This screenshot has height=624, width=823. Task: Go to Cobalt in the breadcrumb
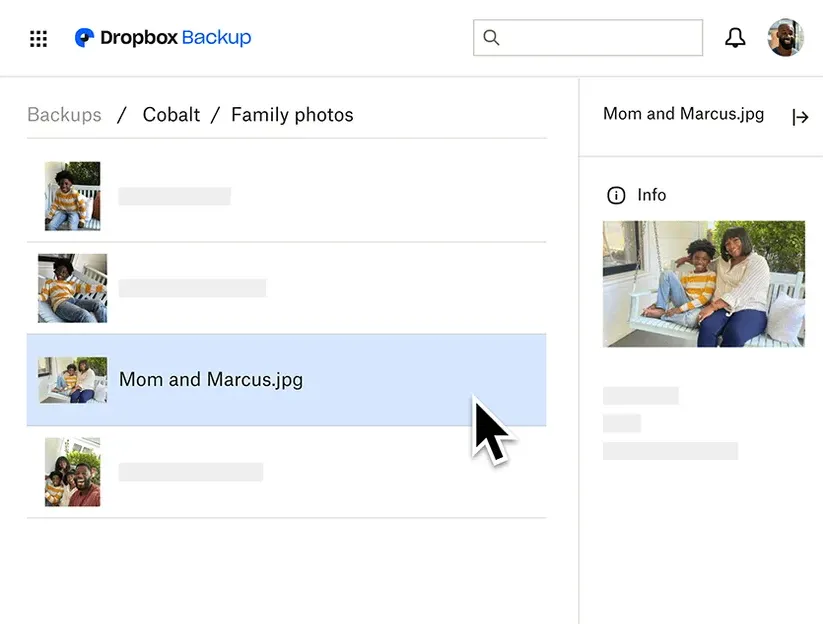[x=171, y=114]
